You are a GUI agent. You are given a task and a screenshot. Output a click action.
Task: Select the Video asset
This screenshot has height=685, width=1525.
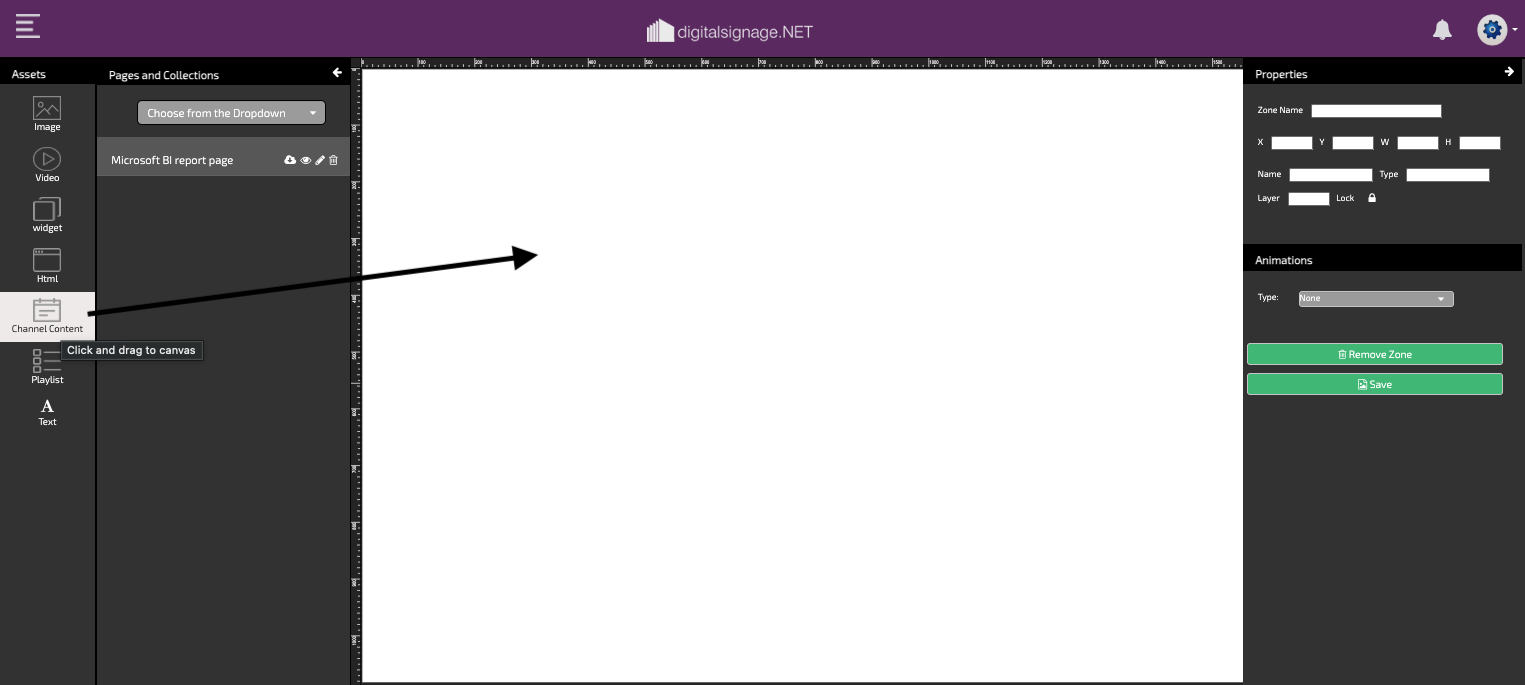[x=47, y=165]
